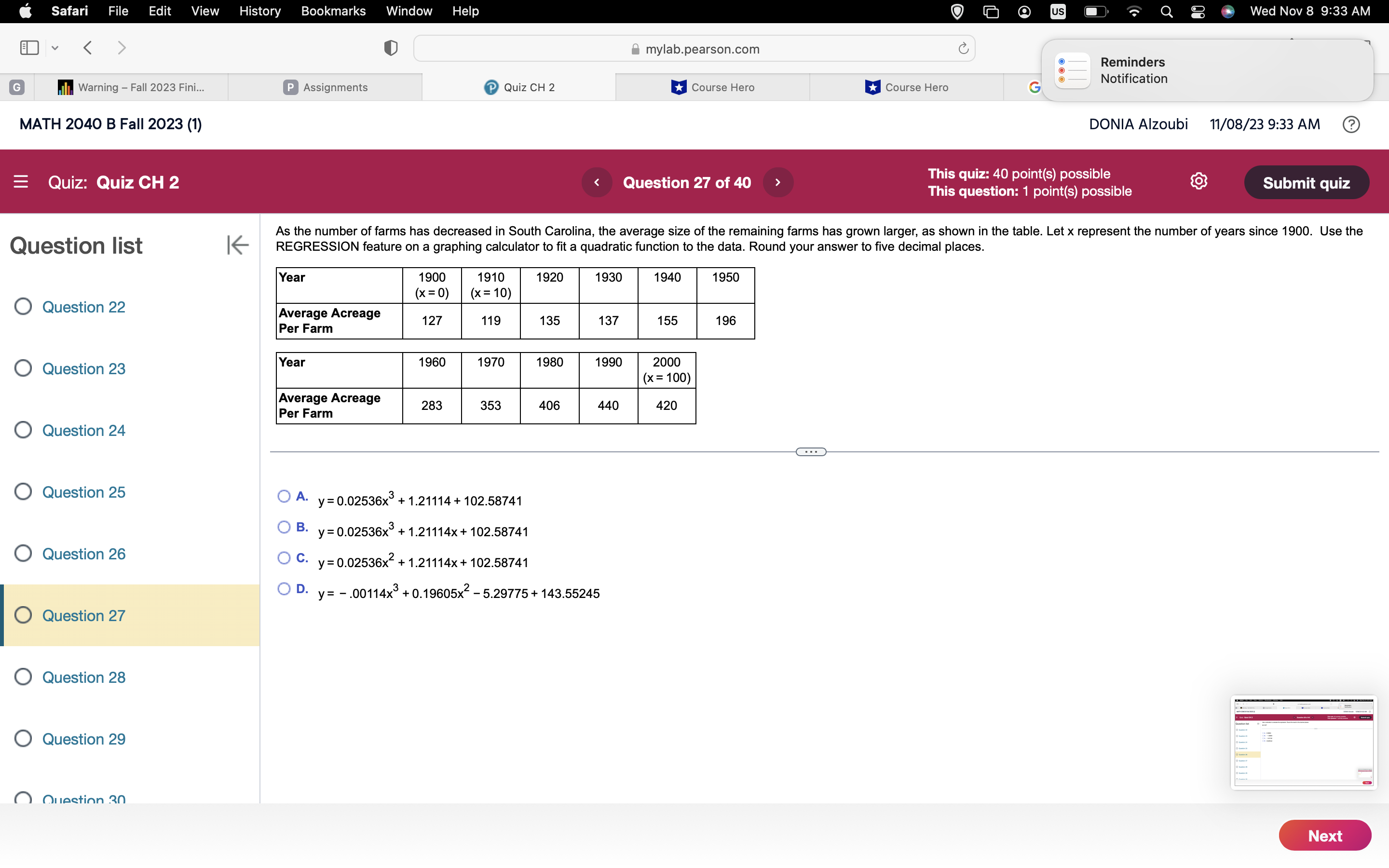The height and width of the screenshot is (868, 1389).
Task: Open the hamburger menu beside Quiz title
Action: pos(21,182)
